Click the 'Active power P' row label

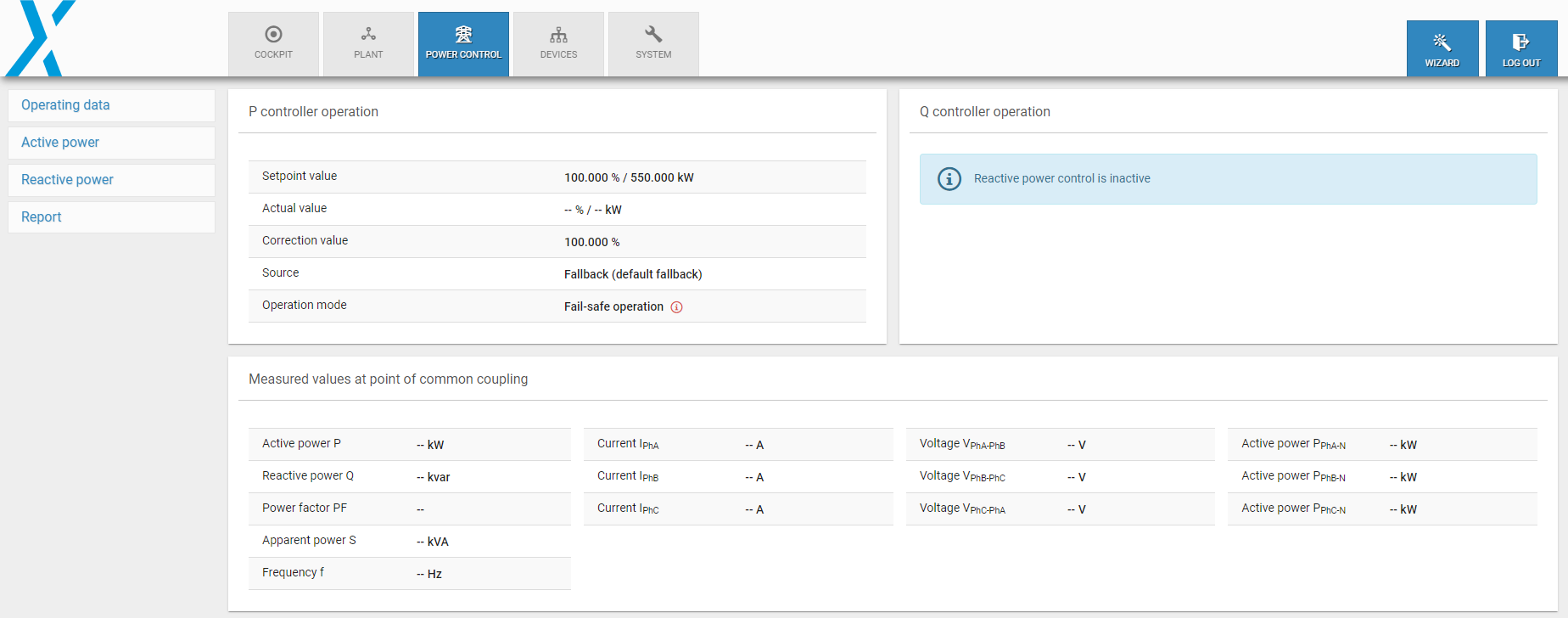tap(301, 443)
